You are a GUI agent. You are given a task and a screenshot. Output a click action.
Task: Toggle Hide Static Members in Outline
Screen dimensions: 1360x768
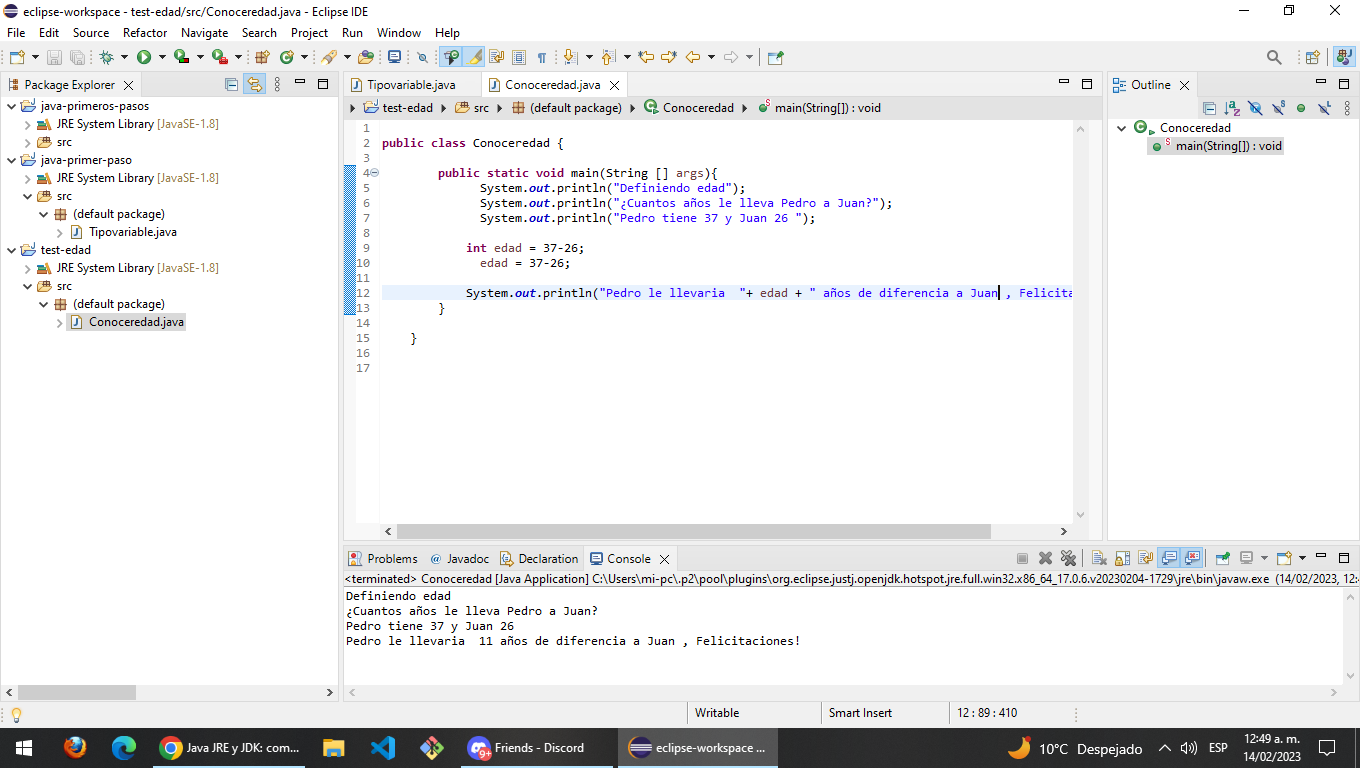(1278, 107)
